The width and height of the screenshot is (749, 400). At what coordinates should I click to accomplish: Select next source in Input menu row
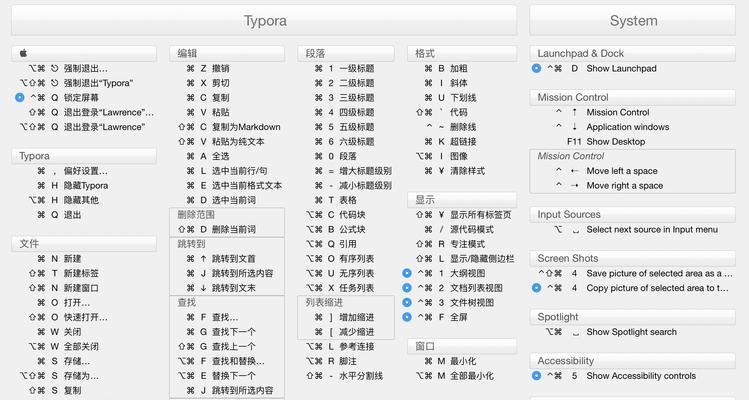(636, 229)
